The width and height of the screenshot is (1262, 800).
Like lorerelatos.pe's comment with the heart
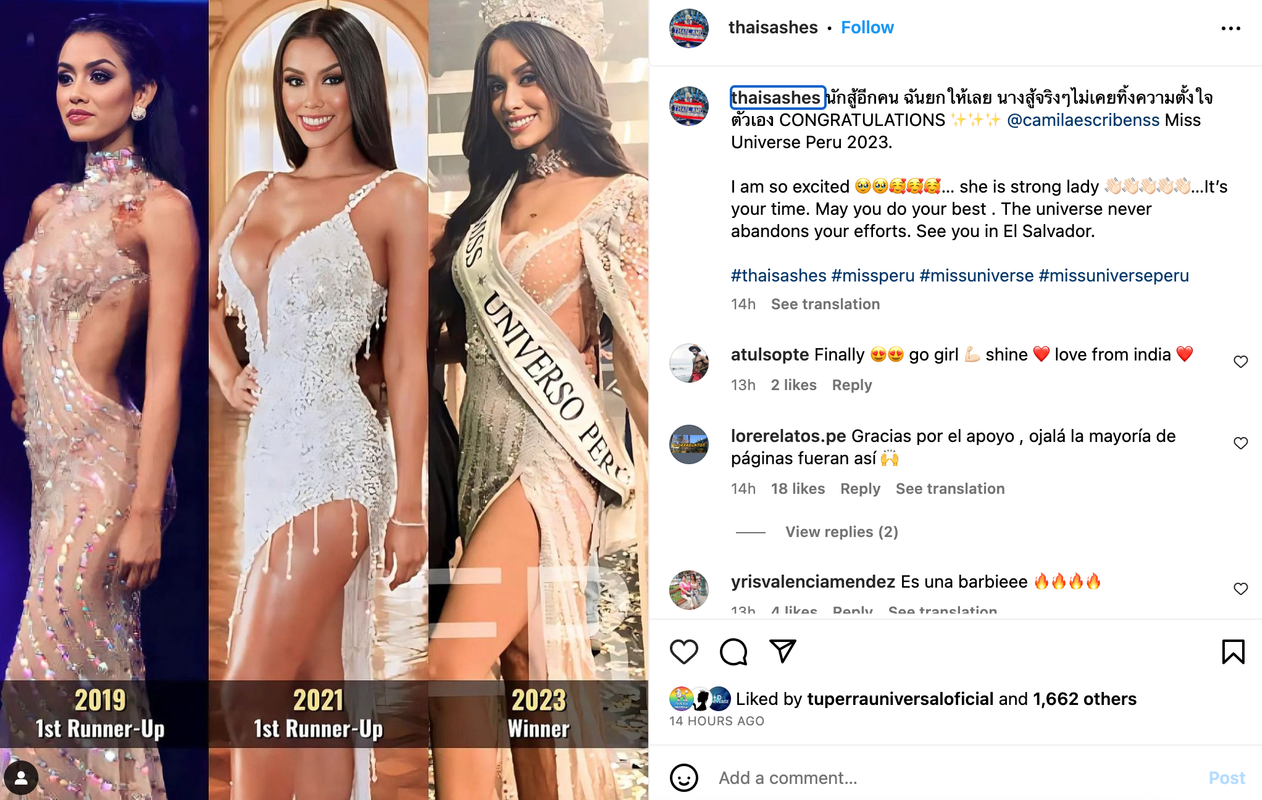pos(1240,443)
